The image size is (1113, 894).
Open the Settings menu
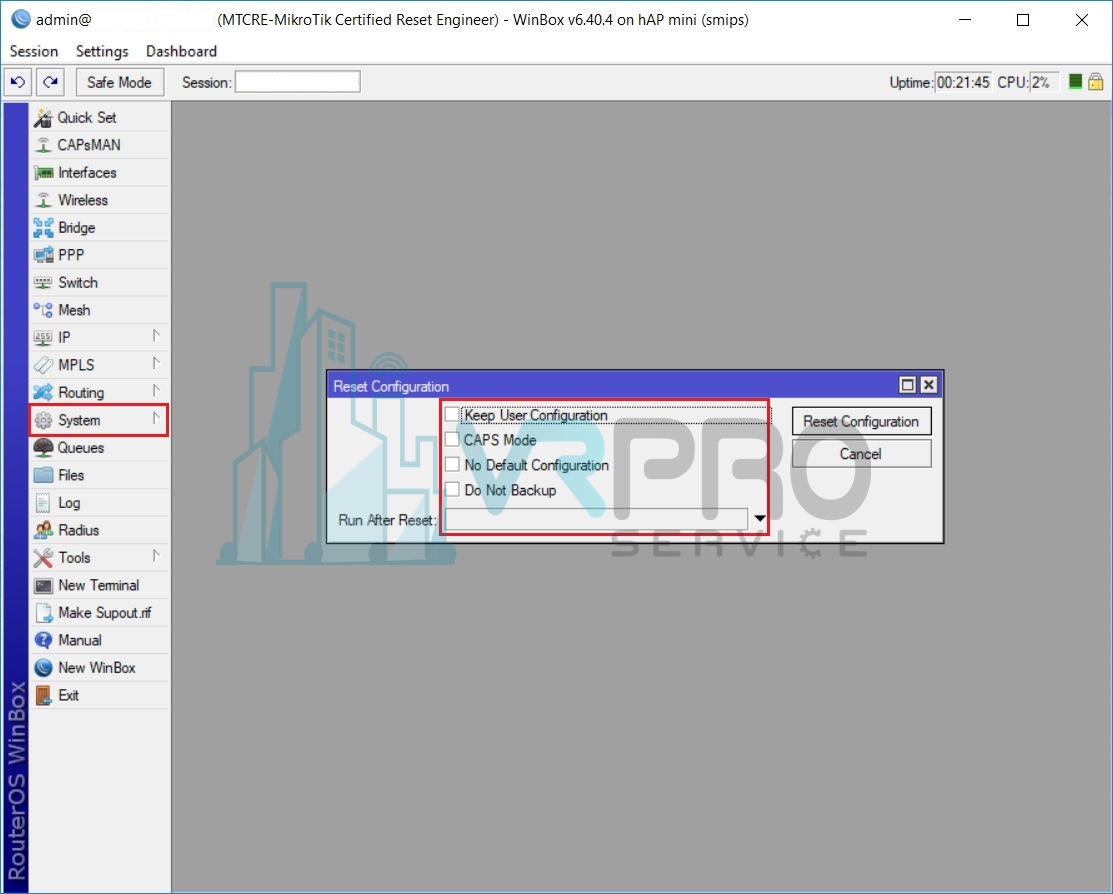click(x=102, y=51)
